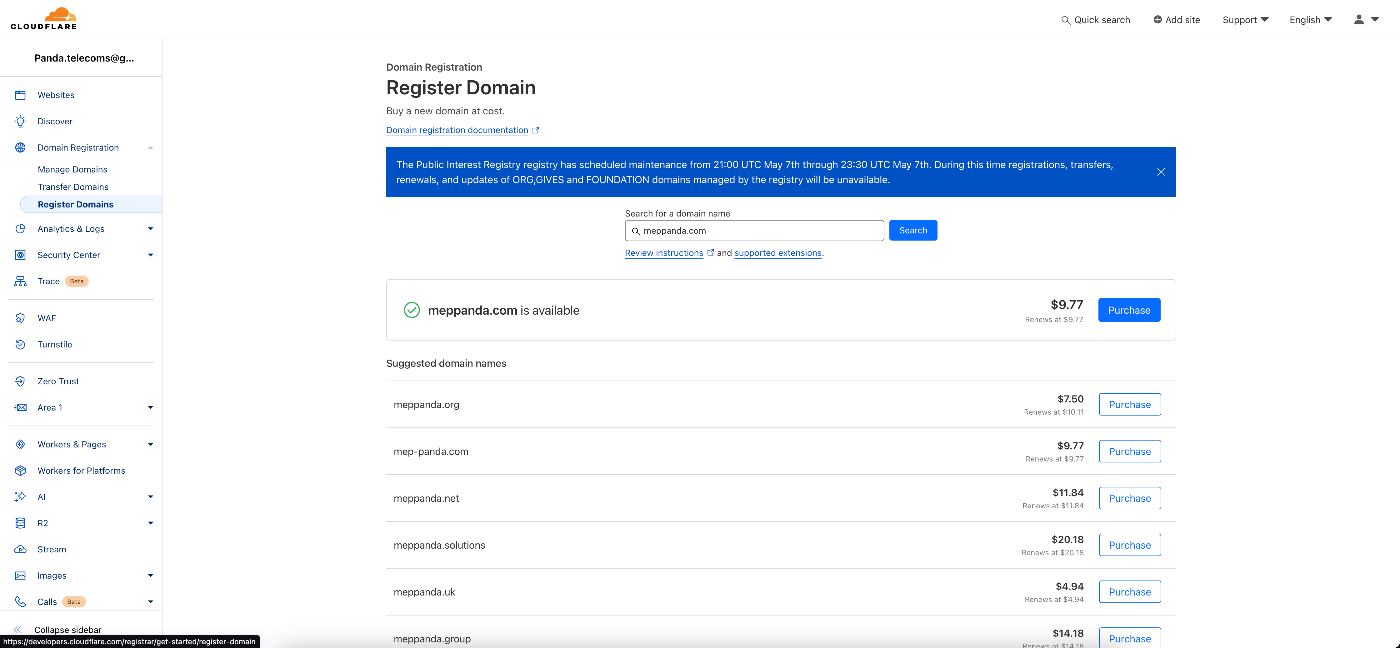Image resolution: width=1400 pixels, height=648 pixels.
Task: Click the Workers & Pages icon
Action: pyautogui.click(x=20, y=444)
